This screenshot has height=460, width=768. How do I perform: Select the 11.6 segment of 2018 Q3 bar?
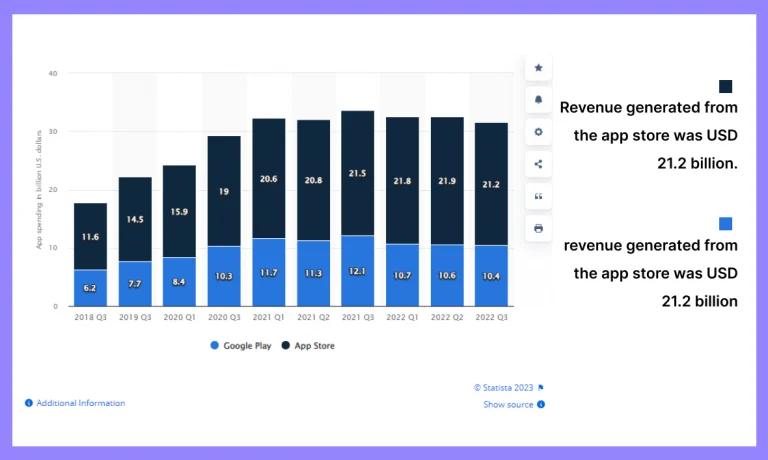point(91,237)
